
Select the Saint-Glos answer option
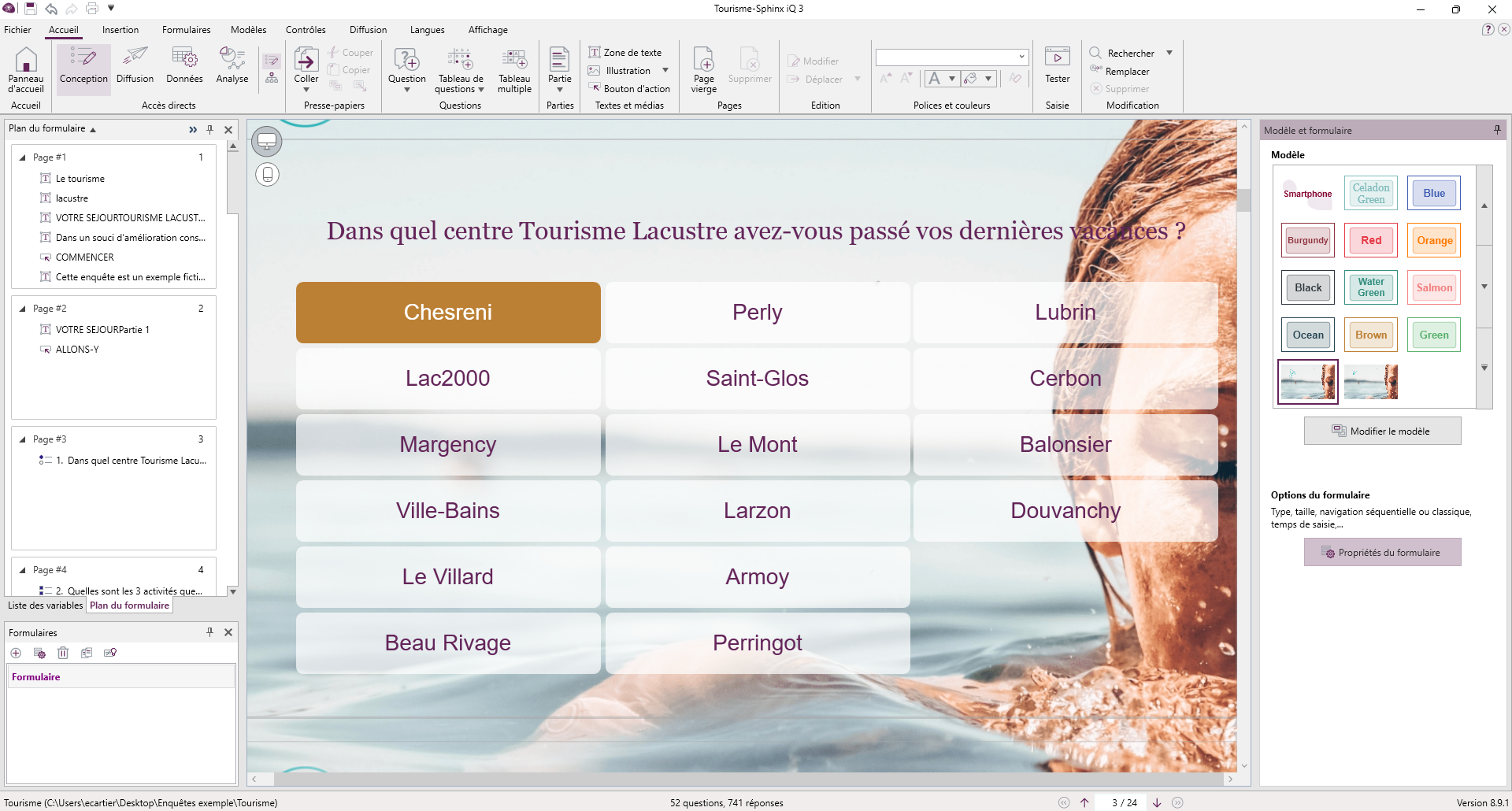pos(757,379)
